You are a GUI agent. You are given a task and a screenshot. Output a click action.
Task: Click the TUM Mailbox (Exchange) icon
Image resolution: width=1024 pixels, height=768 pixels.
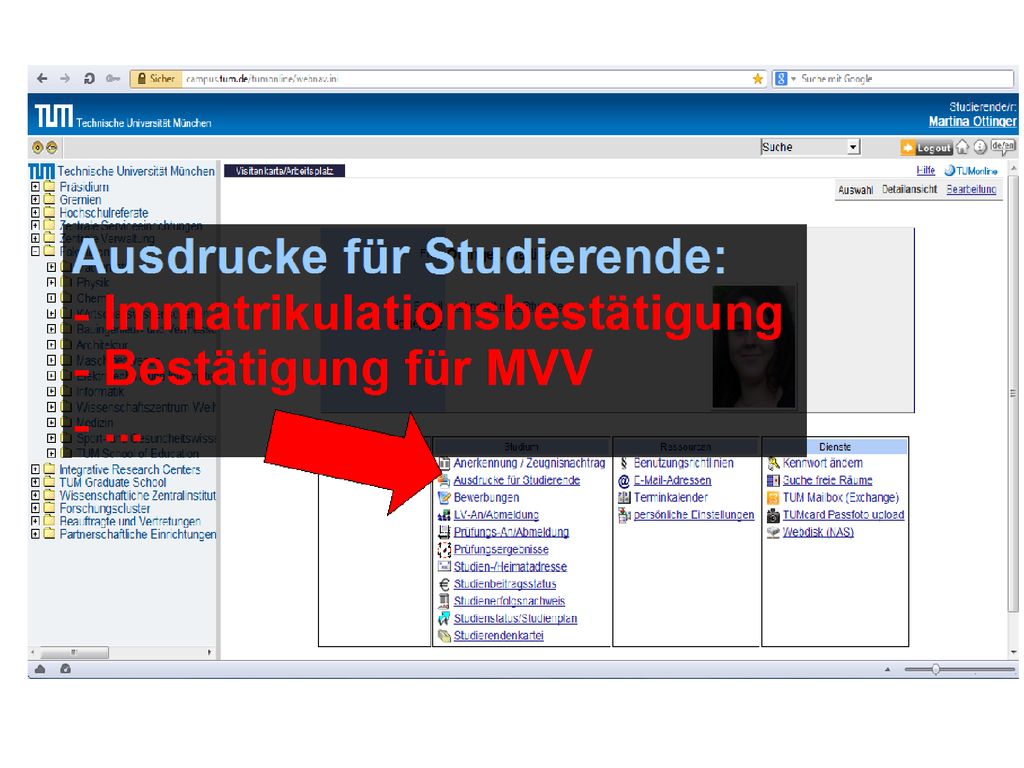pos(773,498)
